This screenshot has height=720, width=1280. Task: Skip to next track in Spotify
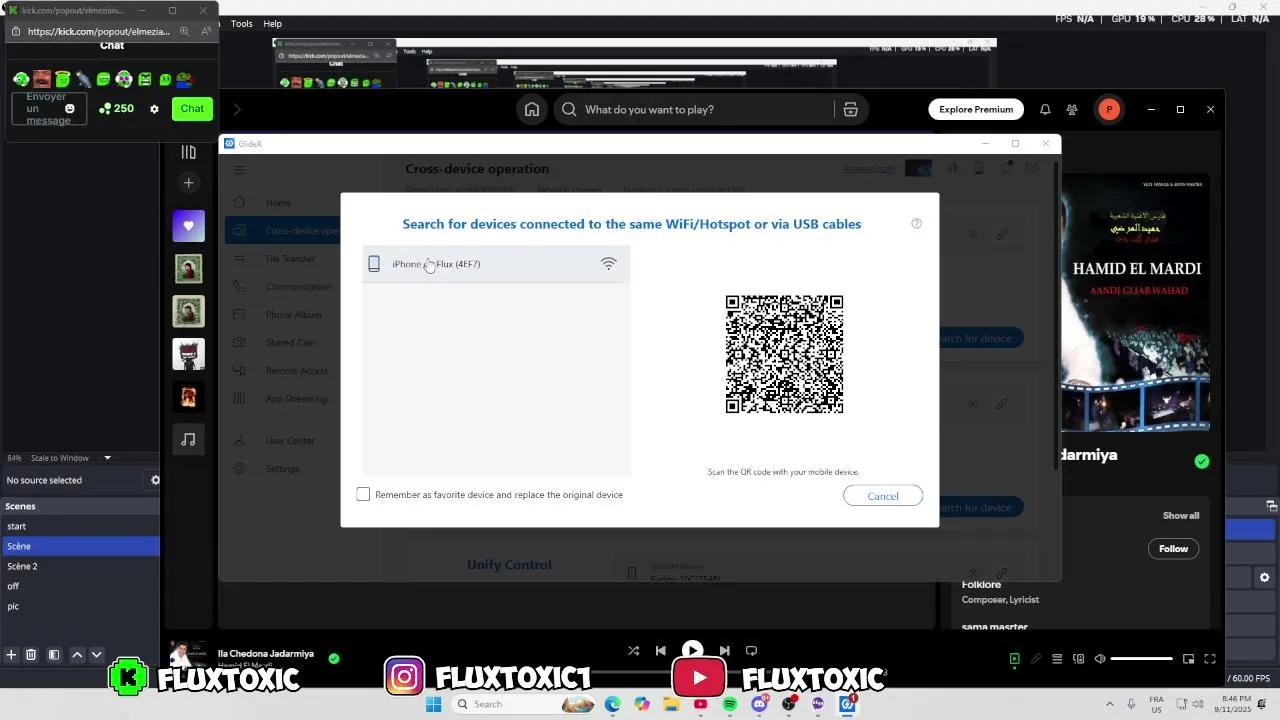(x=724, y=650)
